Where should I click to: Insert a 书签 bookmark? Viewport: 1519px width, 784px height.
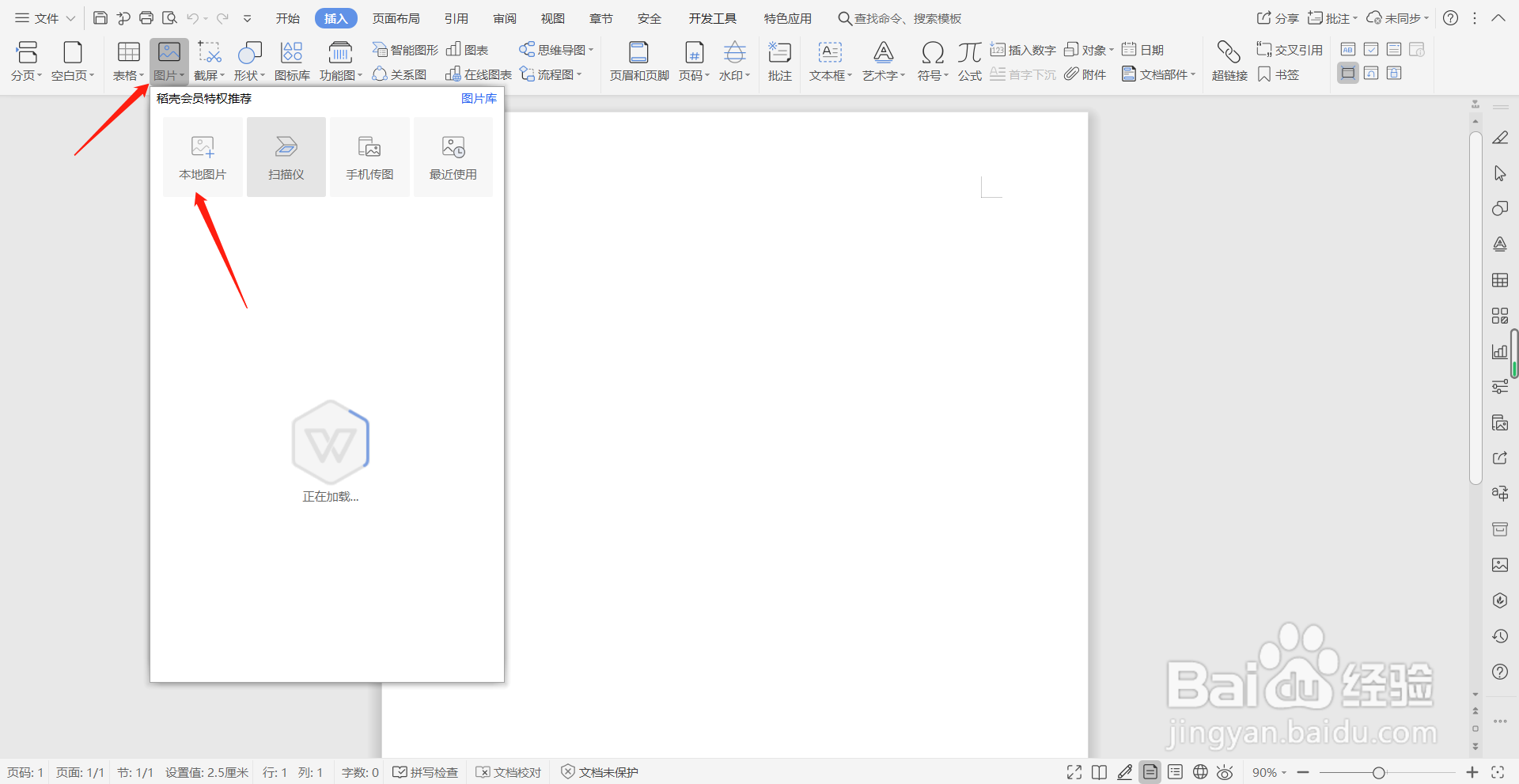click(x=1278, y=74)
